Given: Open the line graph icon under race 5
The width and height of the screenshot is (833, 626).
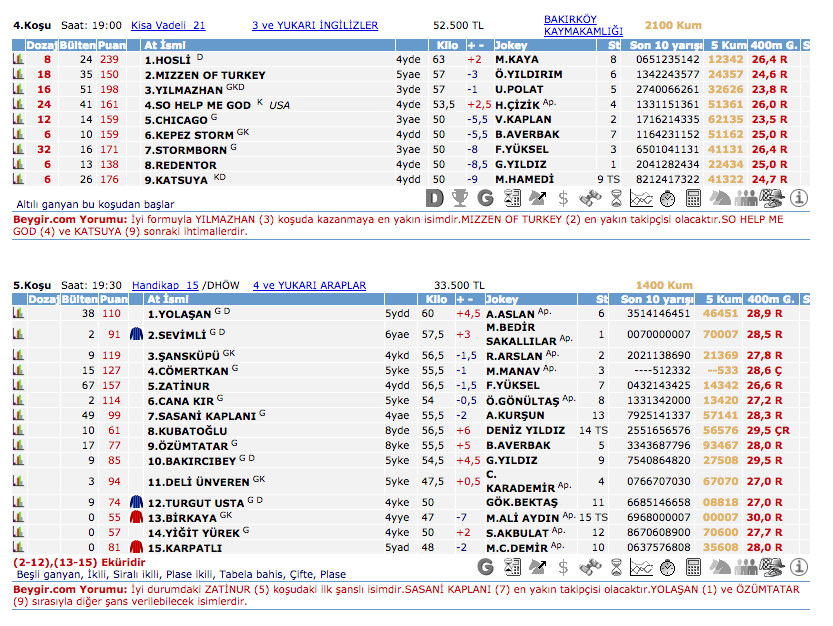Looking at the screenshot, I should point(641,566).
